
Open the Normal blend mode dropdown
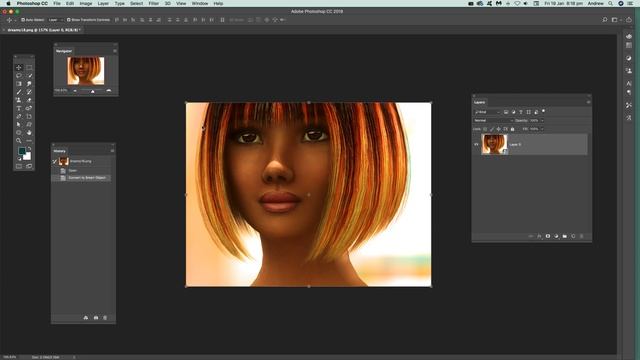493,120
